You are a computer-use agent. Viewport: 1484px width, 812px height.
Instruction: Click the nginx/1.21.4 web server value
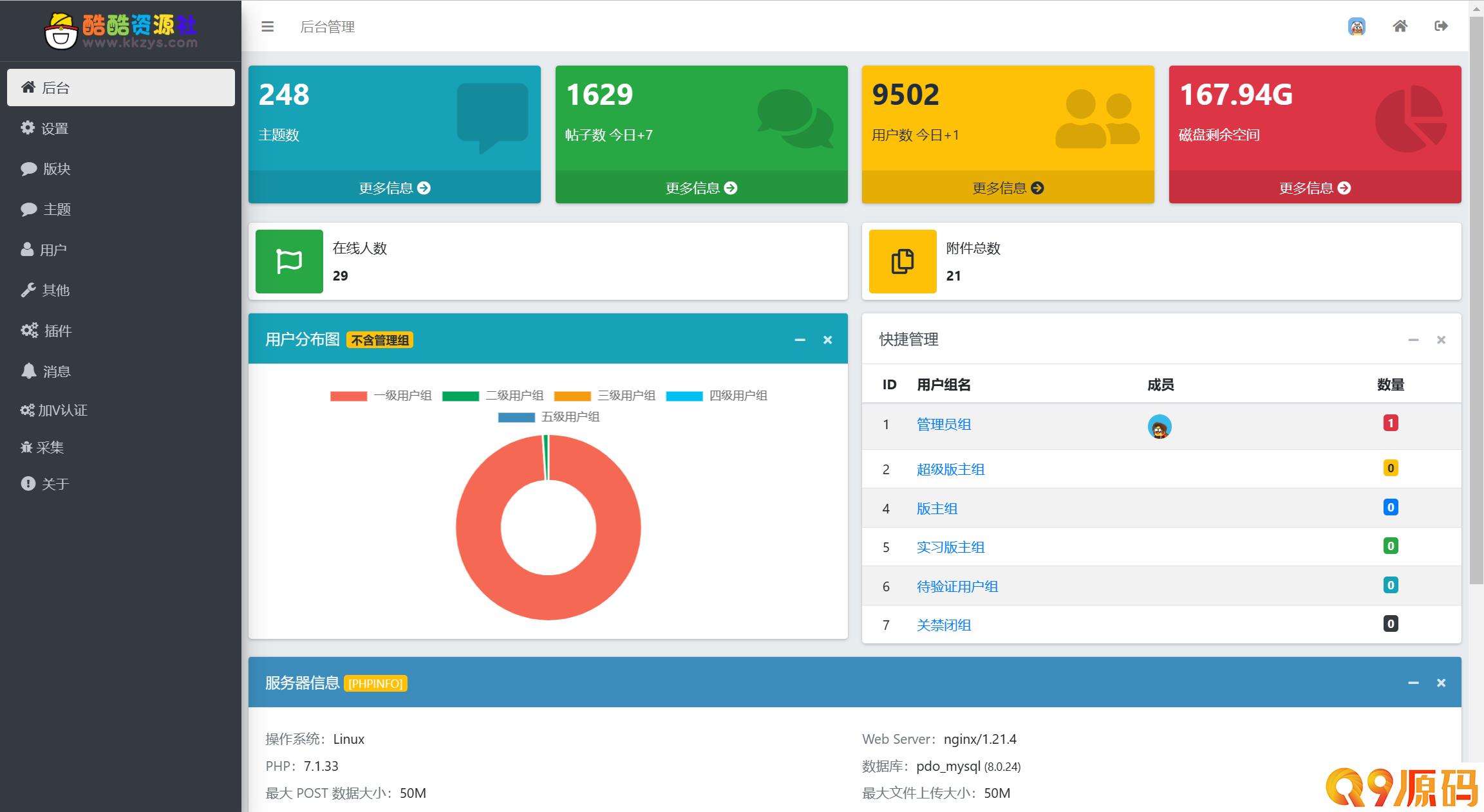click(x=980, y=739)
